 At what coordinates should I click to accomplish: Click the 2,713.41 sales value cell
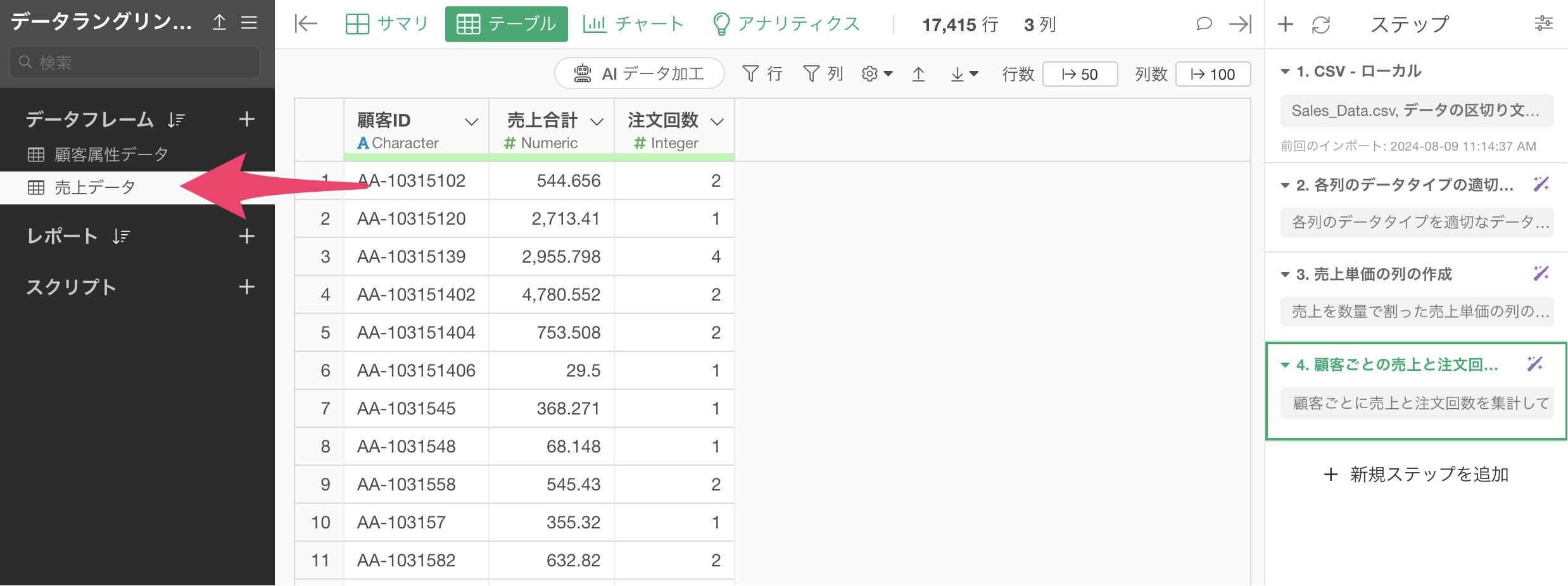(x=552, y=219)
